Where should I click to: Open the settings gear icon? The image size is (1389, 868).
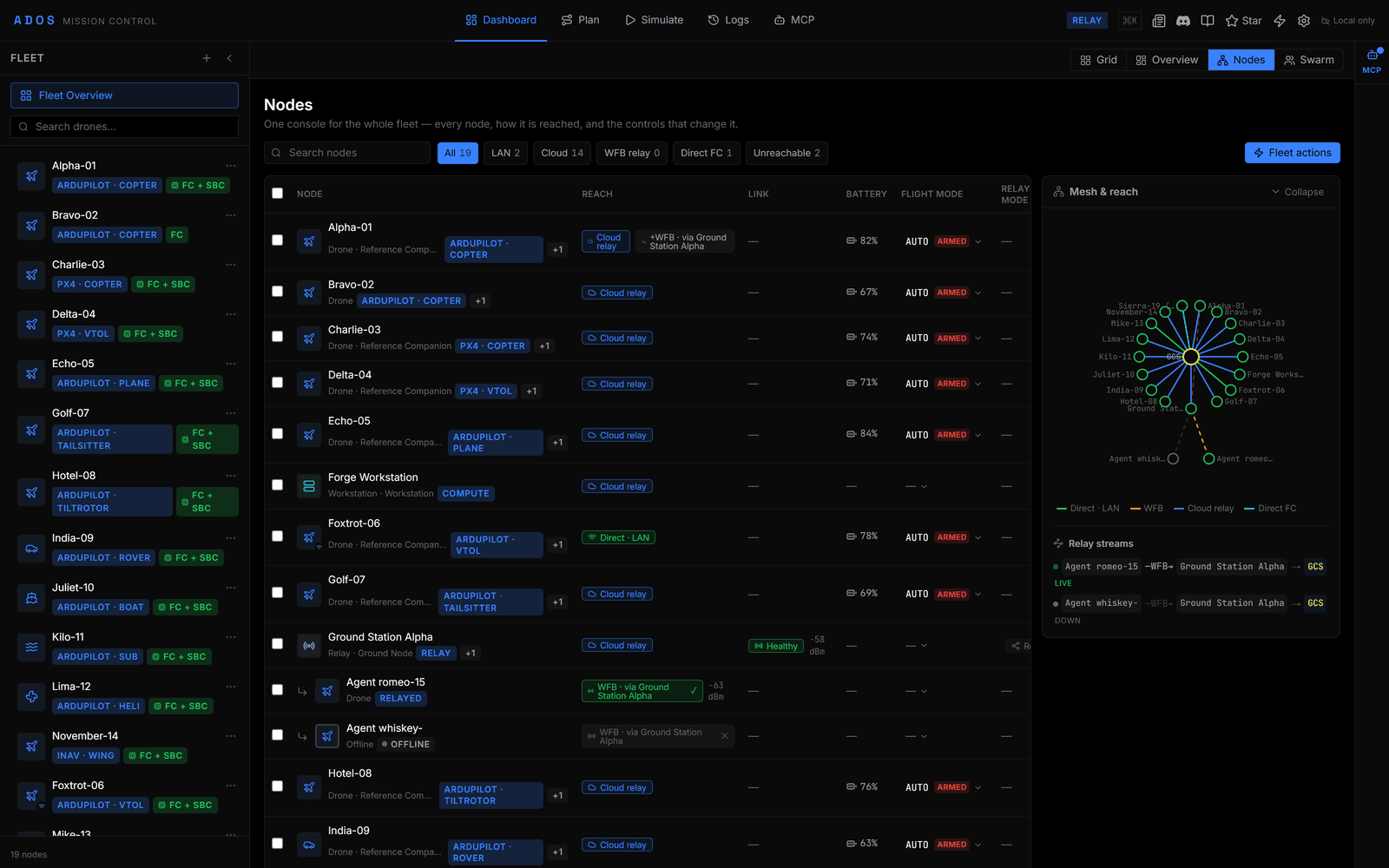[1304, 20]
